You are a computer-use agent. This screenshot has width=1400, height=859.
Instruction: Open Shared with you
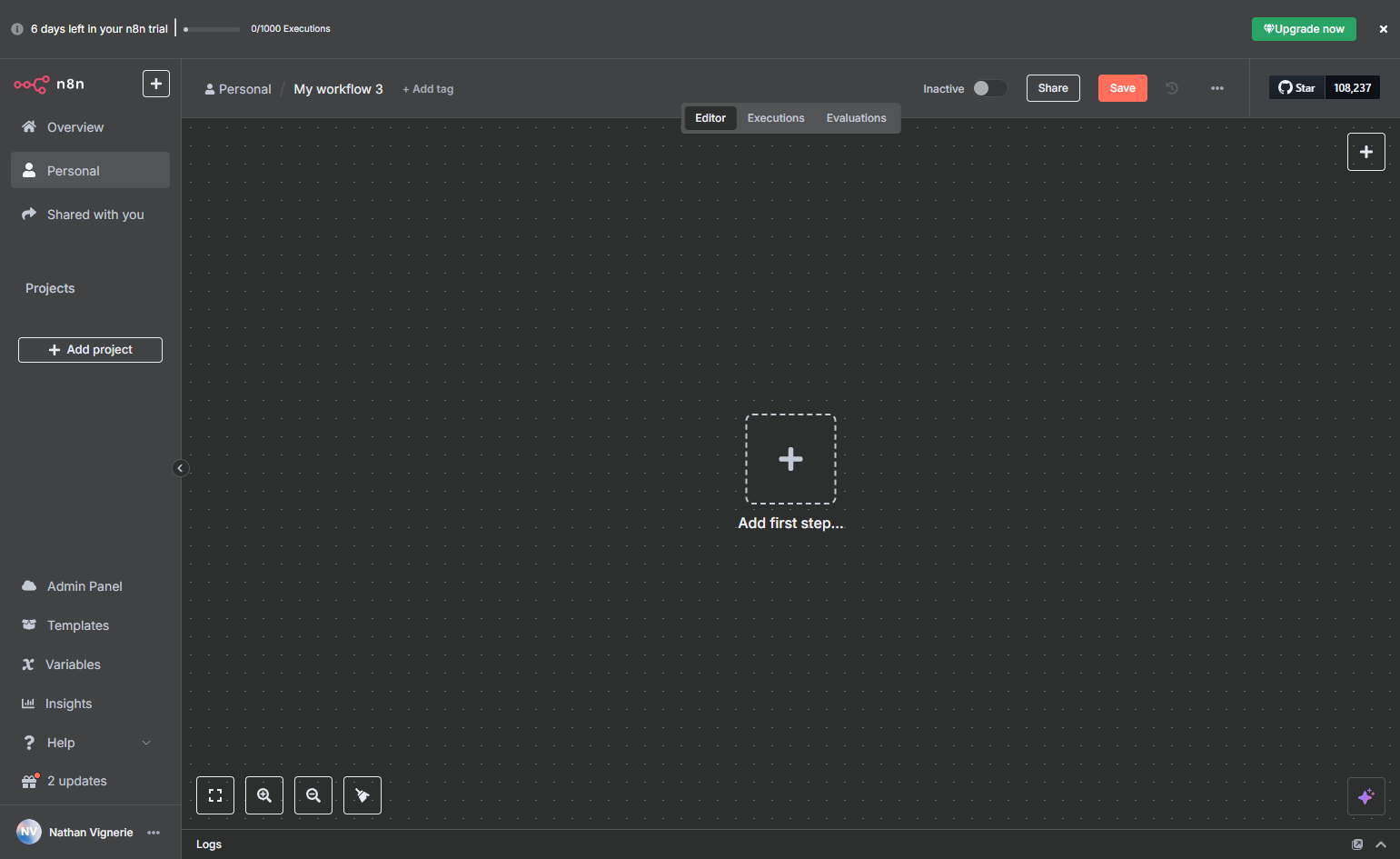(x=90, y=215)
